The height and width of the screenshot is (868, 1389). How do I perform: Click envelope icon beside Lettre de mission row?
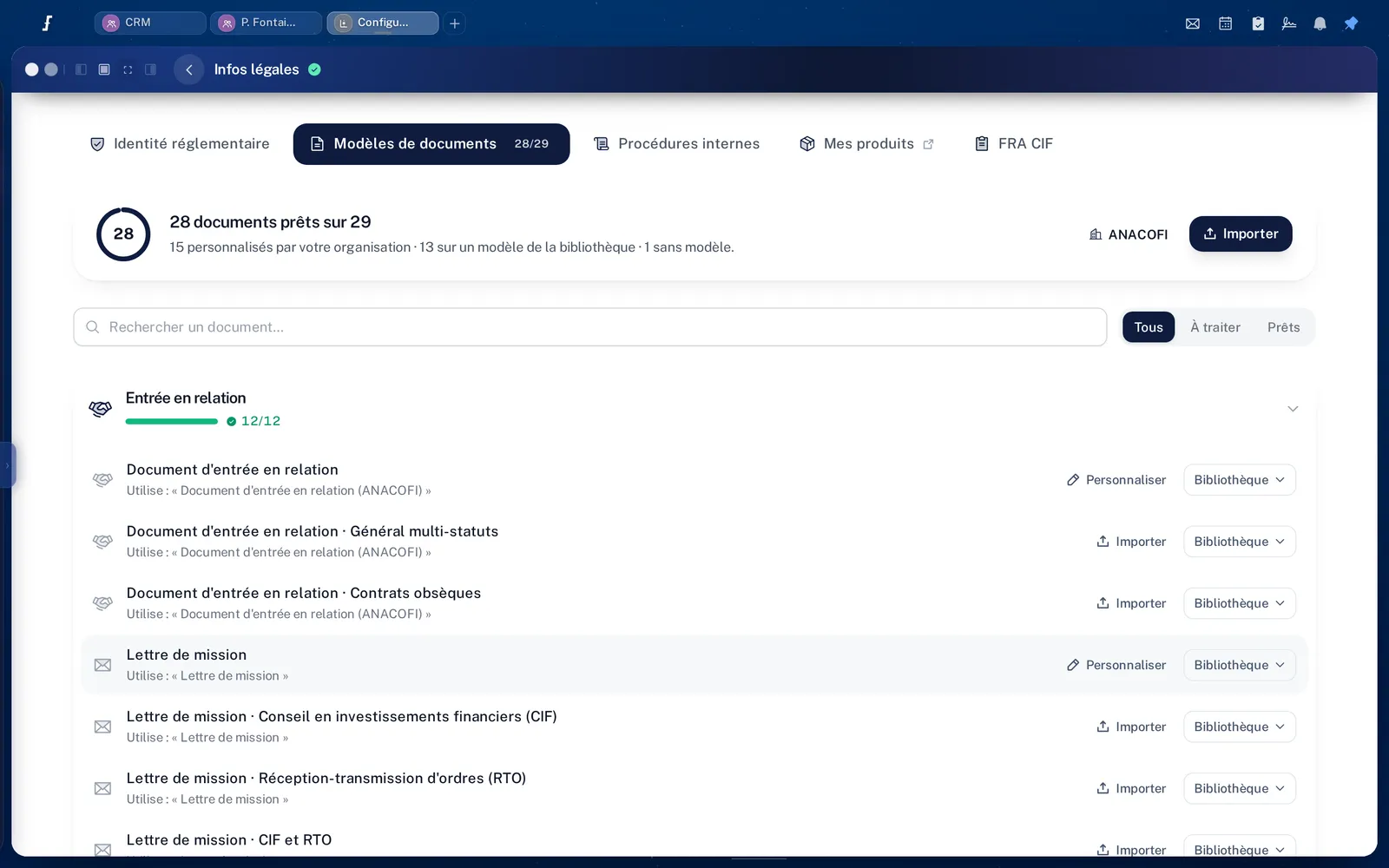click(102, 665)
